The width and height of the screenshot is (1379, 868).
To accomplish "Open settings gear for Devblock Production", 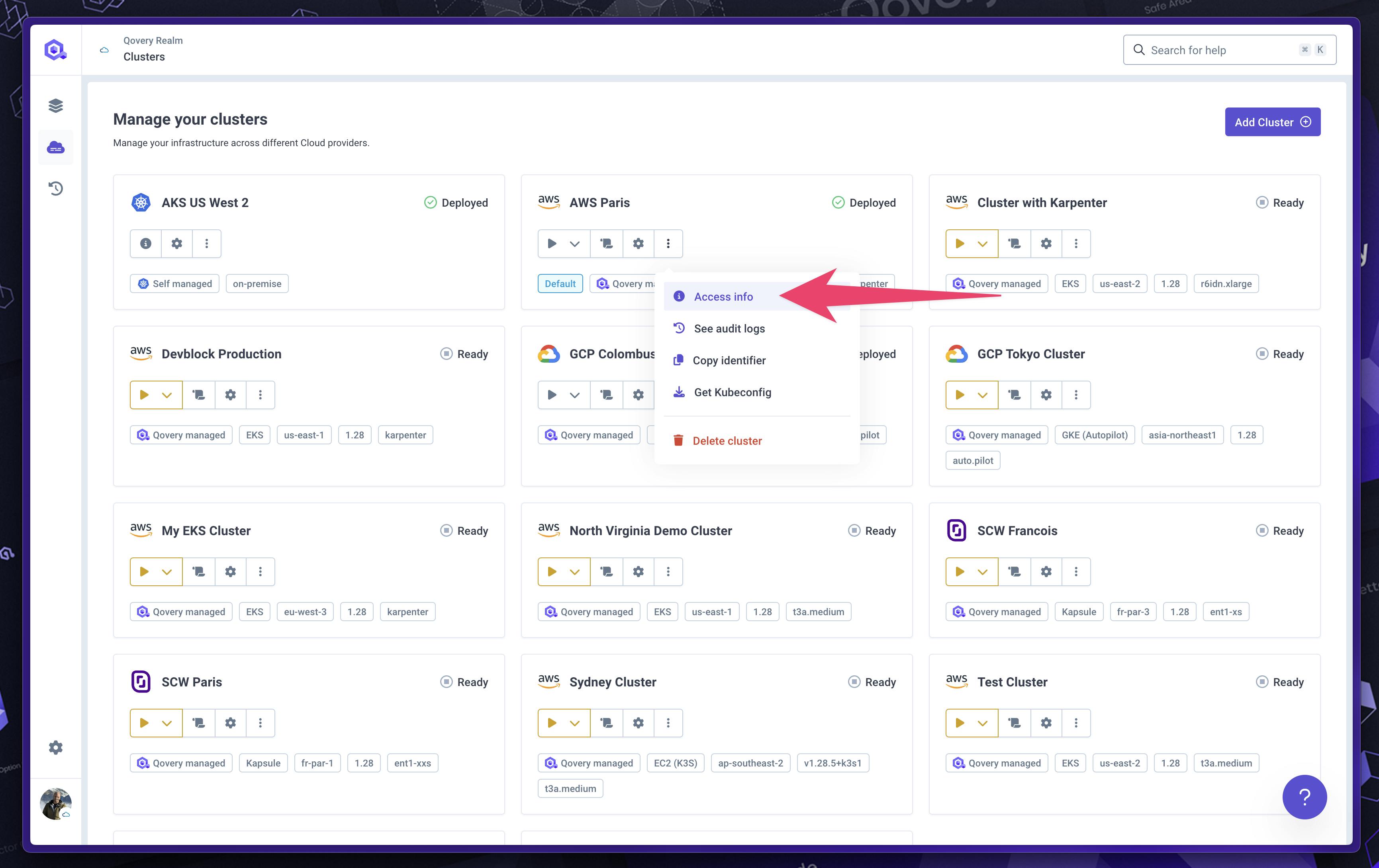I will tap(230, 395).
